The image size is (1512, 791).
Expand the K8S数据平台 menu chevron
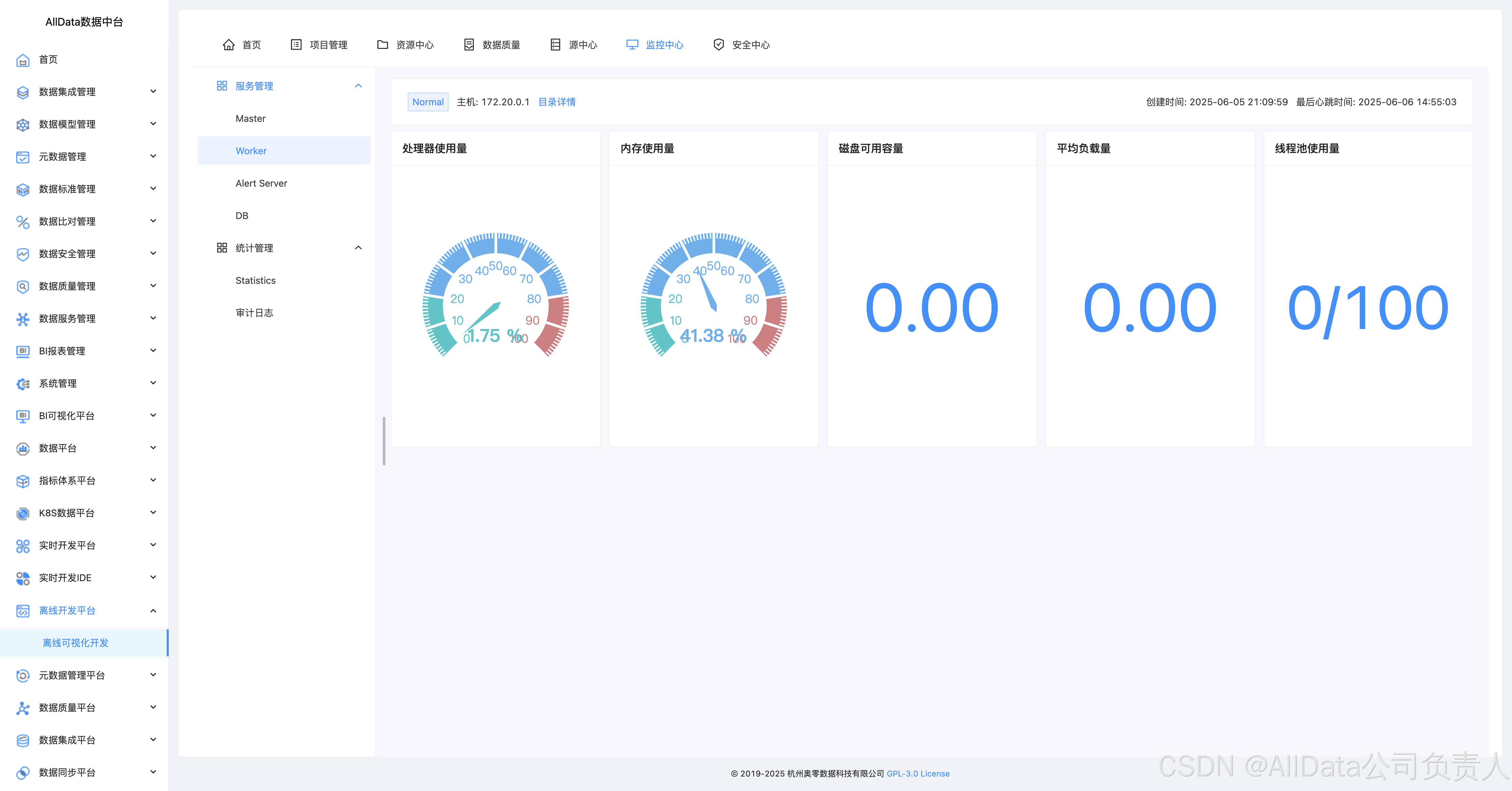153,512
